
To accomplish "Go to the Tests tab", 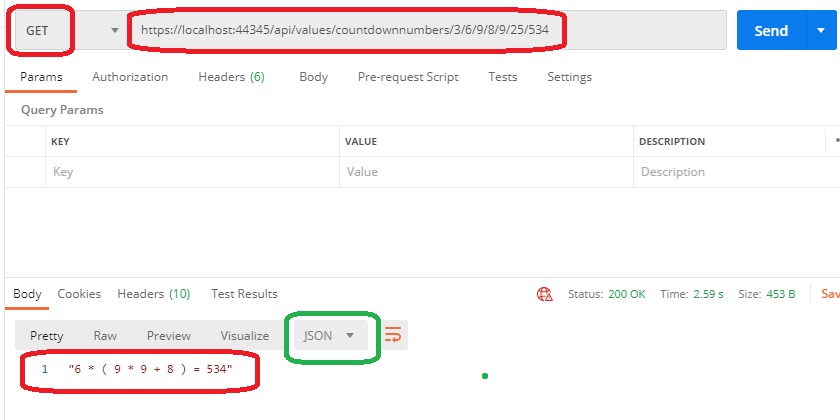I will click(503, 77).
